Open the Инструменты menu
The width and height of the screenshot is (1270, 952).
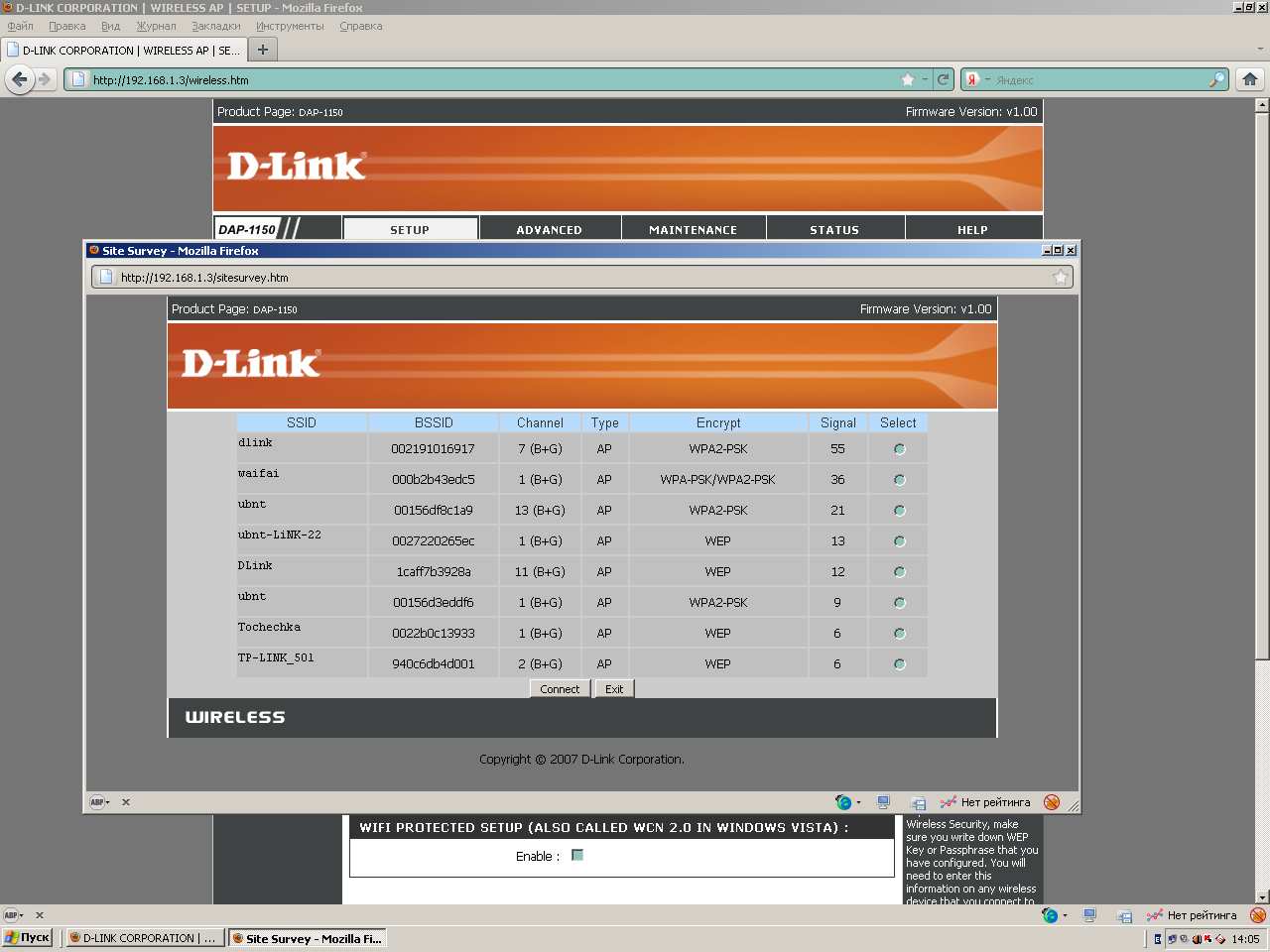290,26
